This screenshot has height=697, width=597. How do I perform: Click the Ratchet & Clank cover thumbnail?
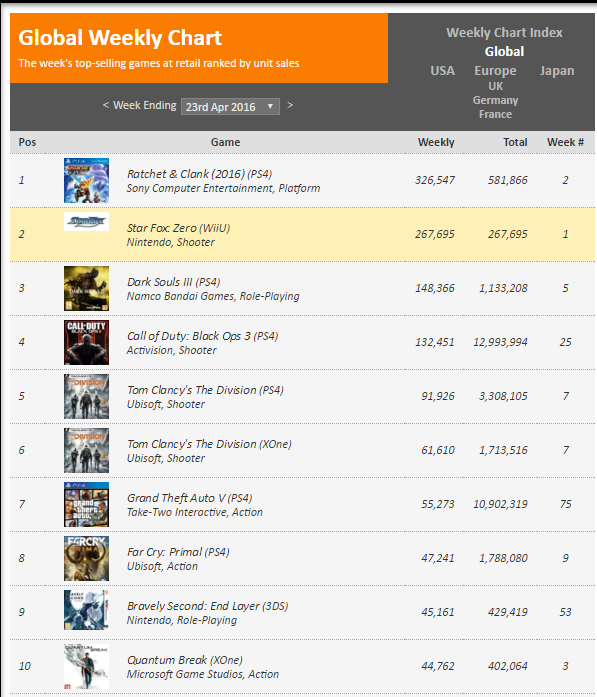pos(86,180)
